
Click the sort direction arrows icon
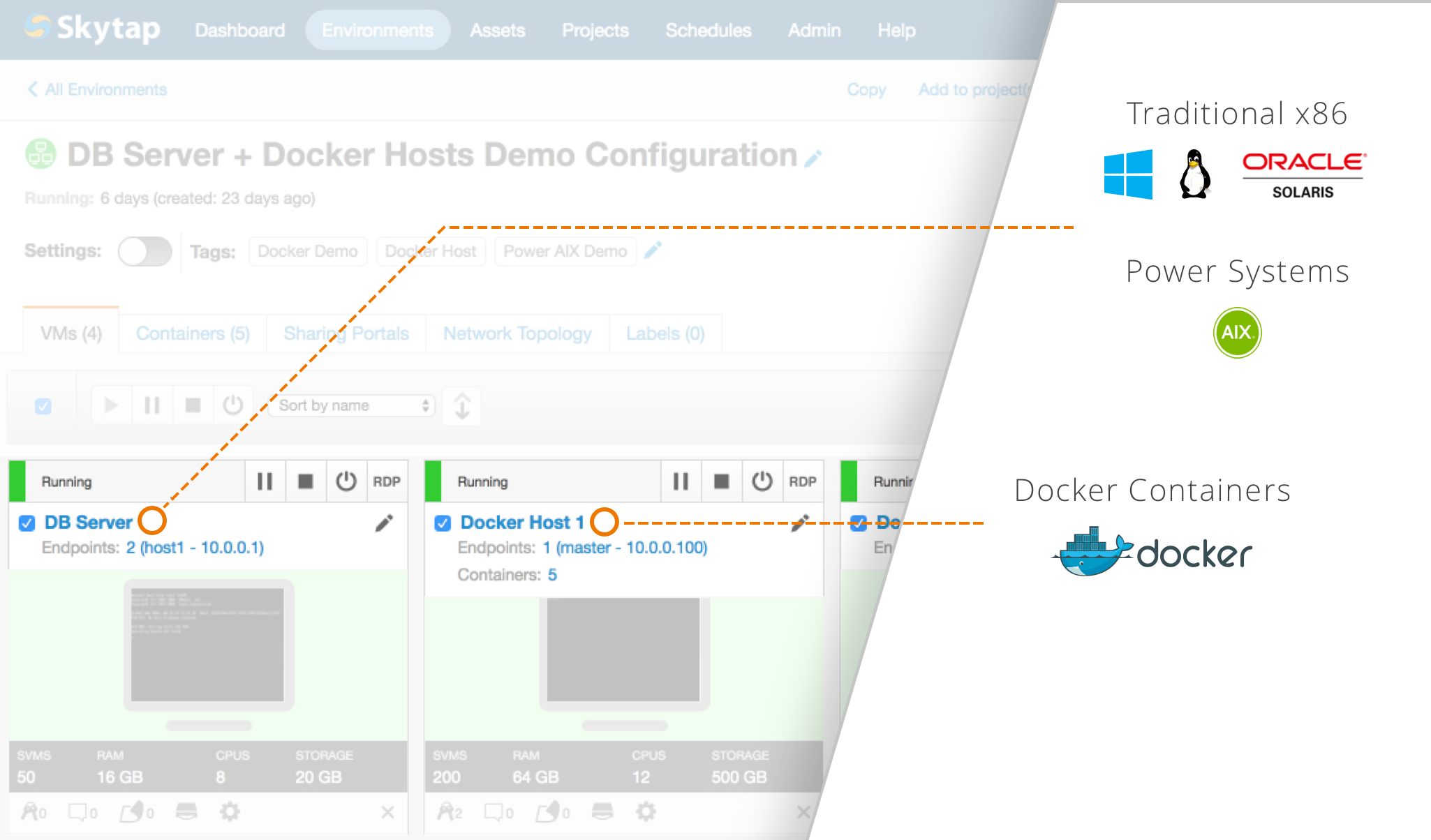click(462, 406)
